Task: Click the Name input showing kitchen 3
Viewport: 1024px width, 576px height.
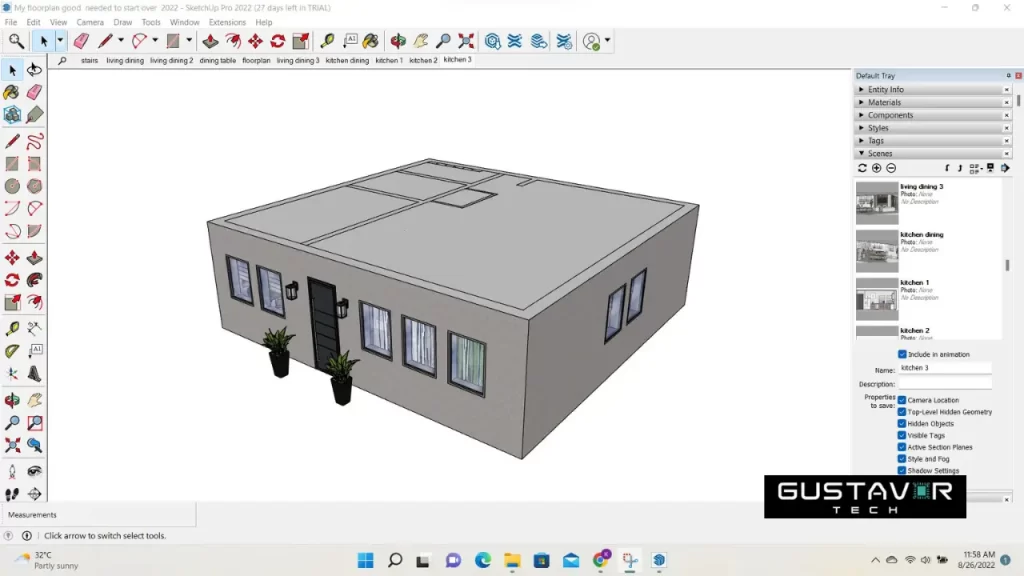Action: coord(945,368)
